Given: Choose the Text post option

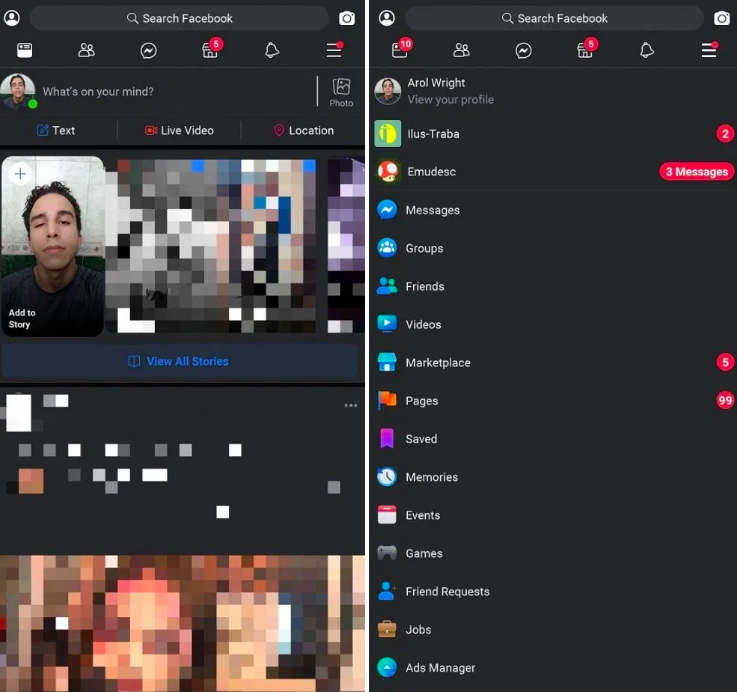Looking at the screenshot, I should 56,130.
